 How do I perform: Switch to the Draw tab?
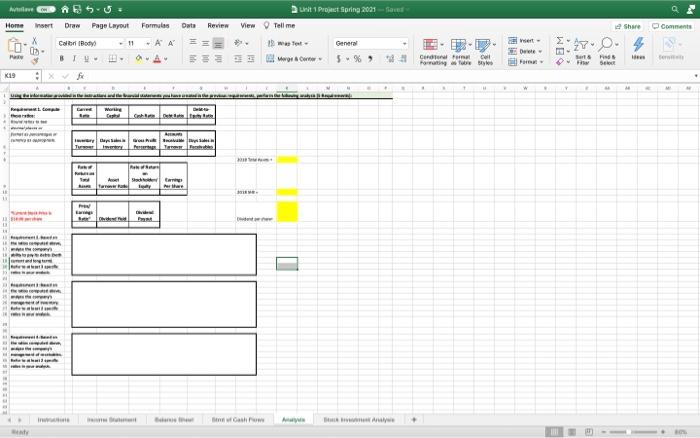72,26
